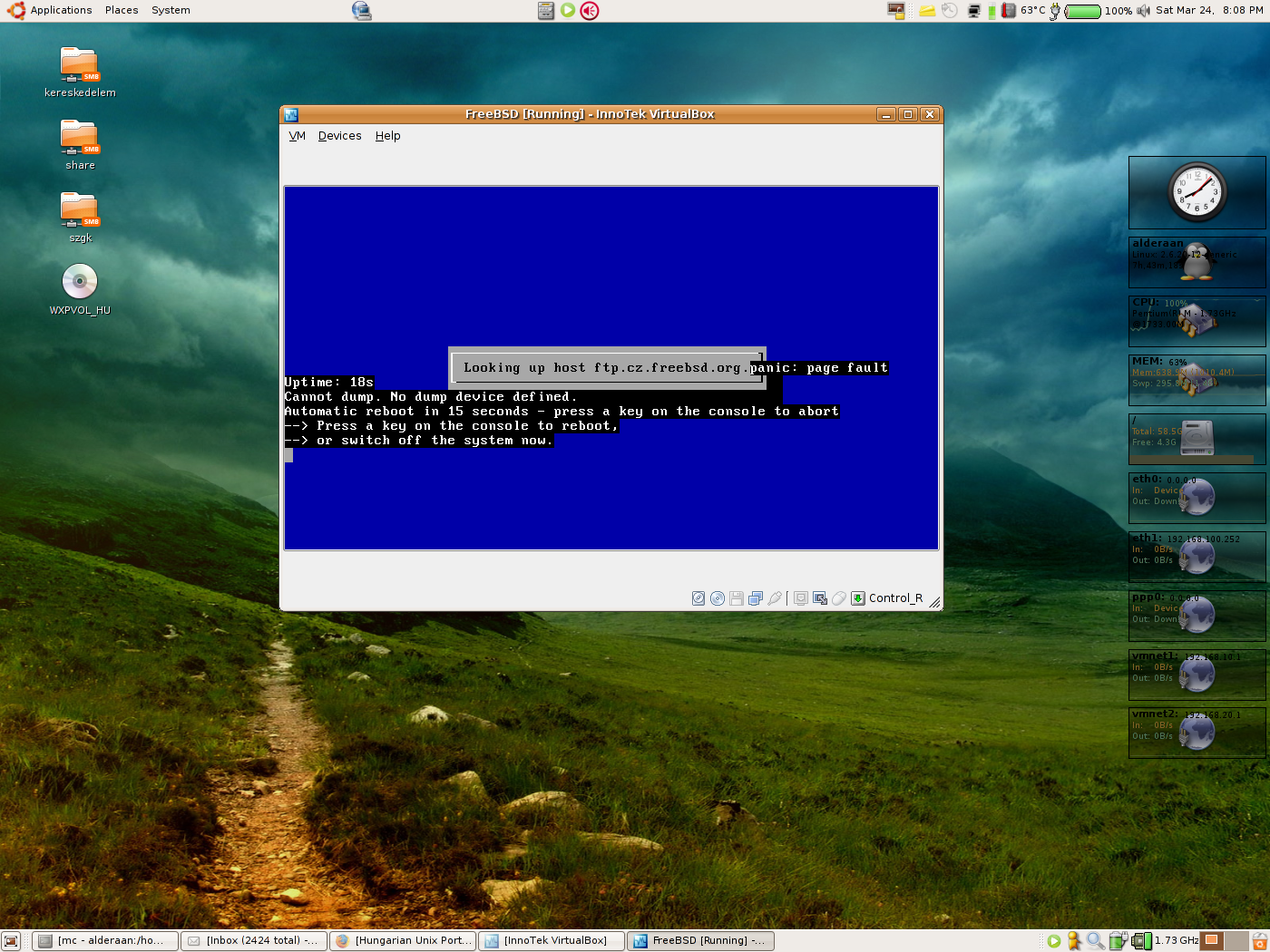This screenshot has height=952, width=1270.
Task: Open the VM menu in VirtualBox
Action: coord(298,136)
